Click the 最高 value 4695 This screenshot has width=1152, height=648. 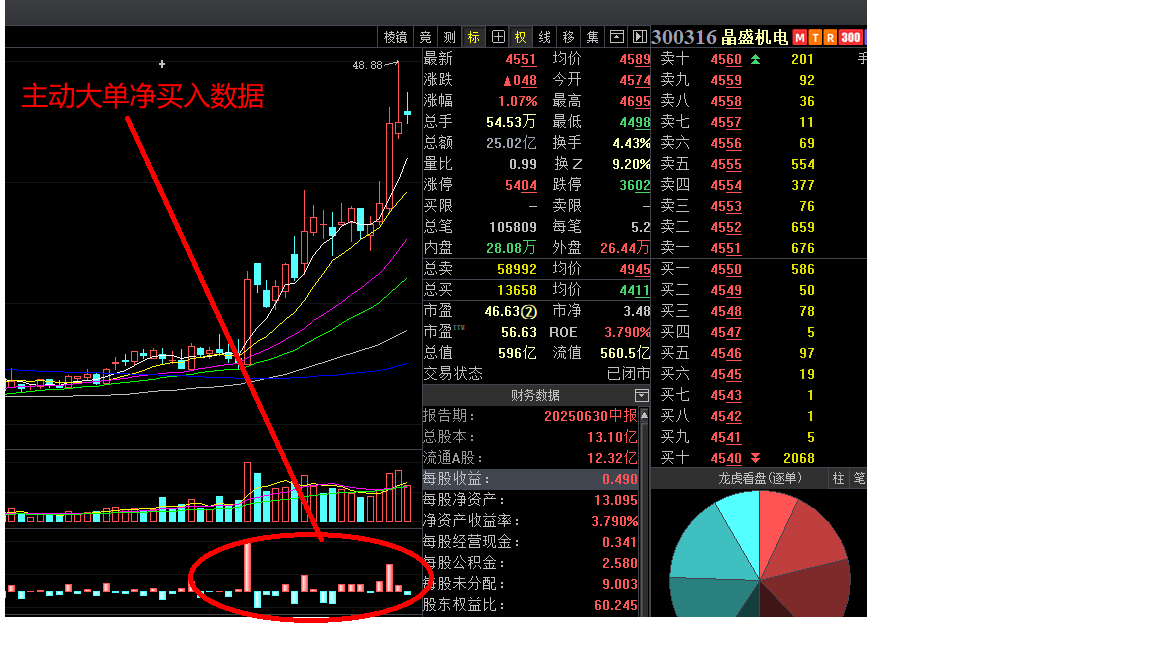(x=635, y=101)
